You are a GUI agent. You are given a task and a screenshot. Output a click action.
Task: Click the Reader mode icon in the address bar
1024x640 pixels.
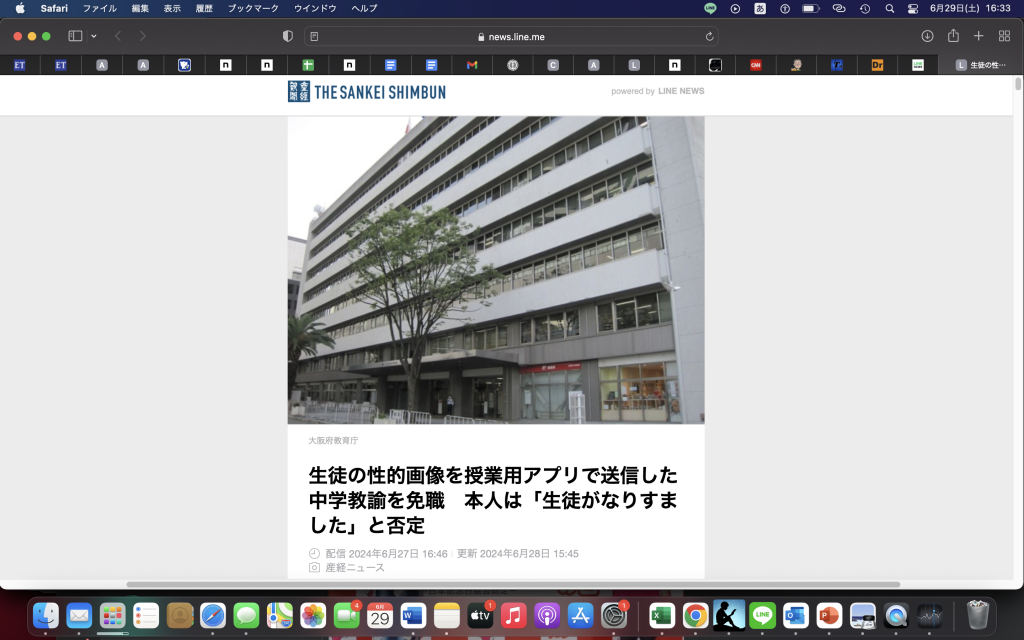pos(313,34)
